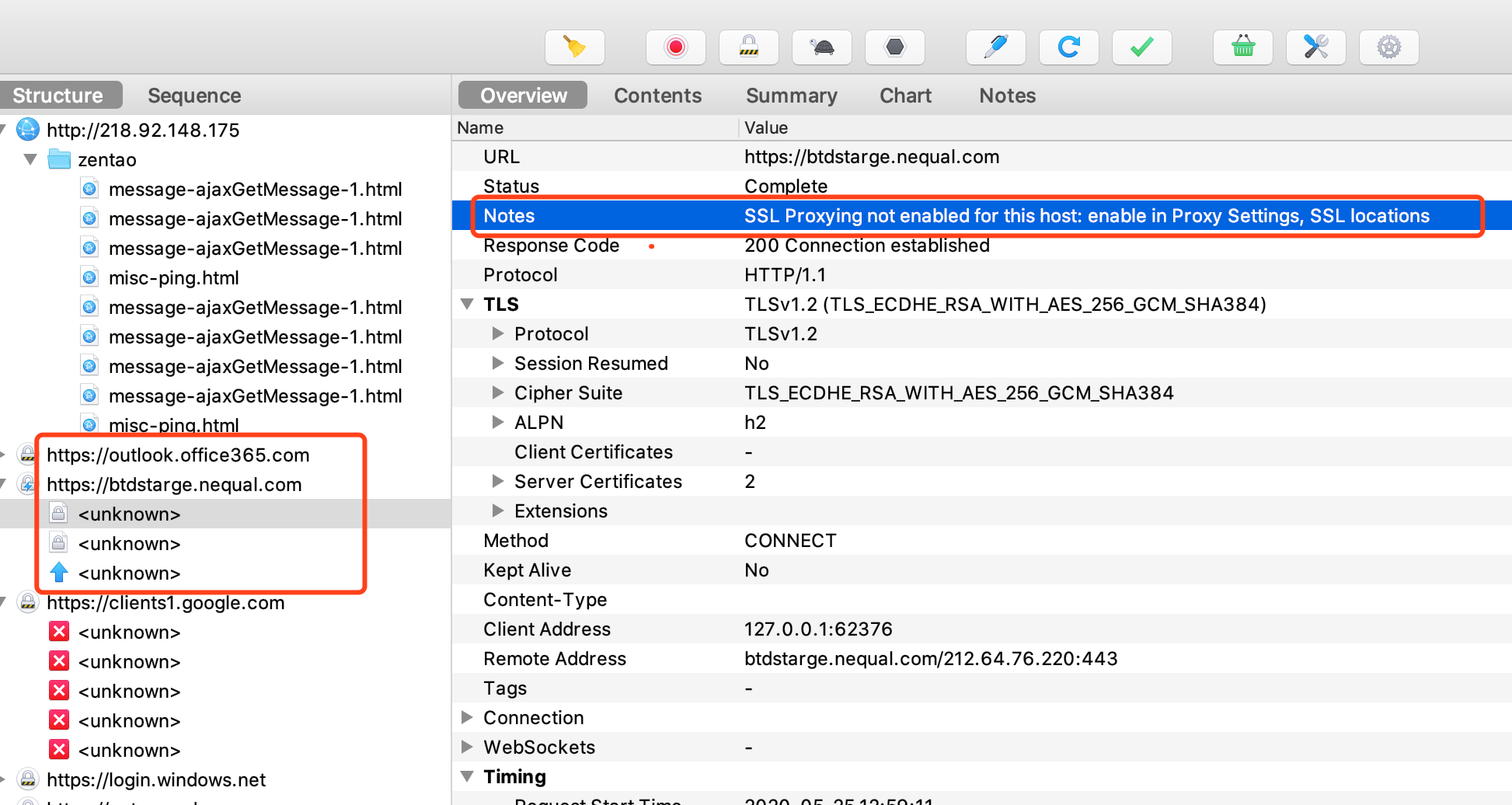The height and width of the screenshot is (805, 1512).
Task: Open proxy settings with the gear icon
Action: point(1388,47)
